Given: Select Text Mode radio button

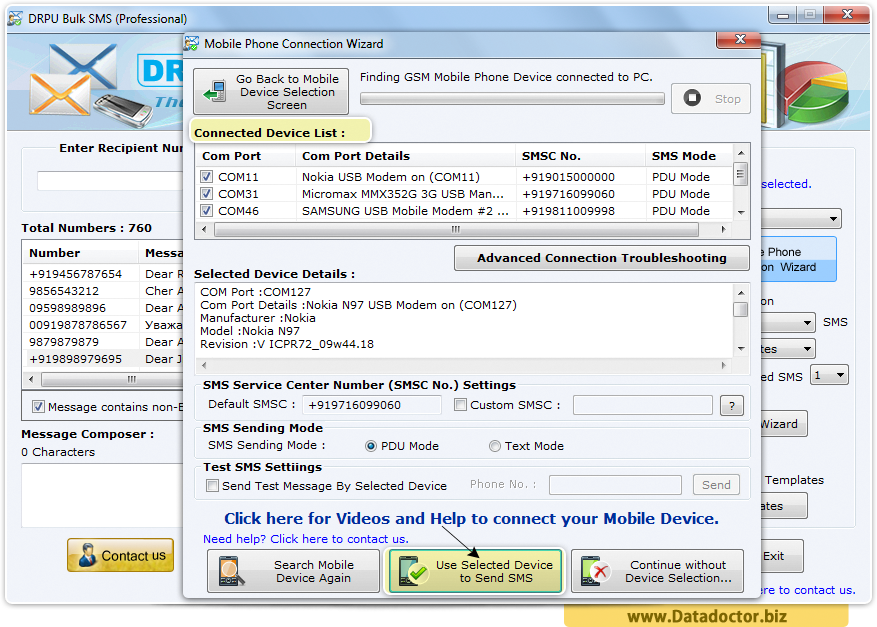Looking at the screenshot, I should click(x=494, y=446).
